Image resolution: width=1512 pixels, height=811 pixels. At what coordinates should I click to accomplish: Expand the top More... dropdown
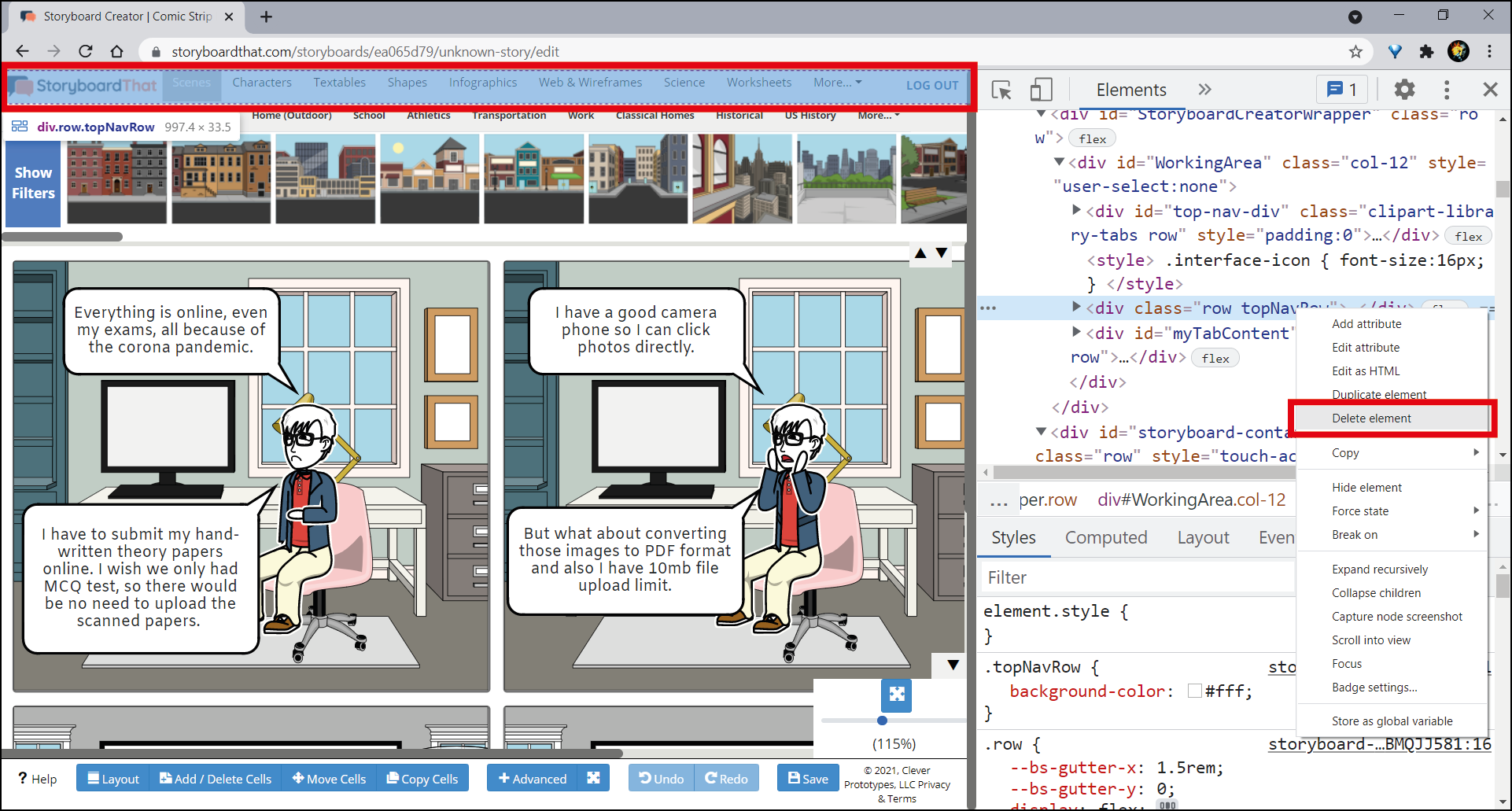pyautogui.click(x=838, y=83)
